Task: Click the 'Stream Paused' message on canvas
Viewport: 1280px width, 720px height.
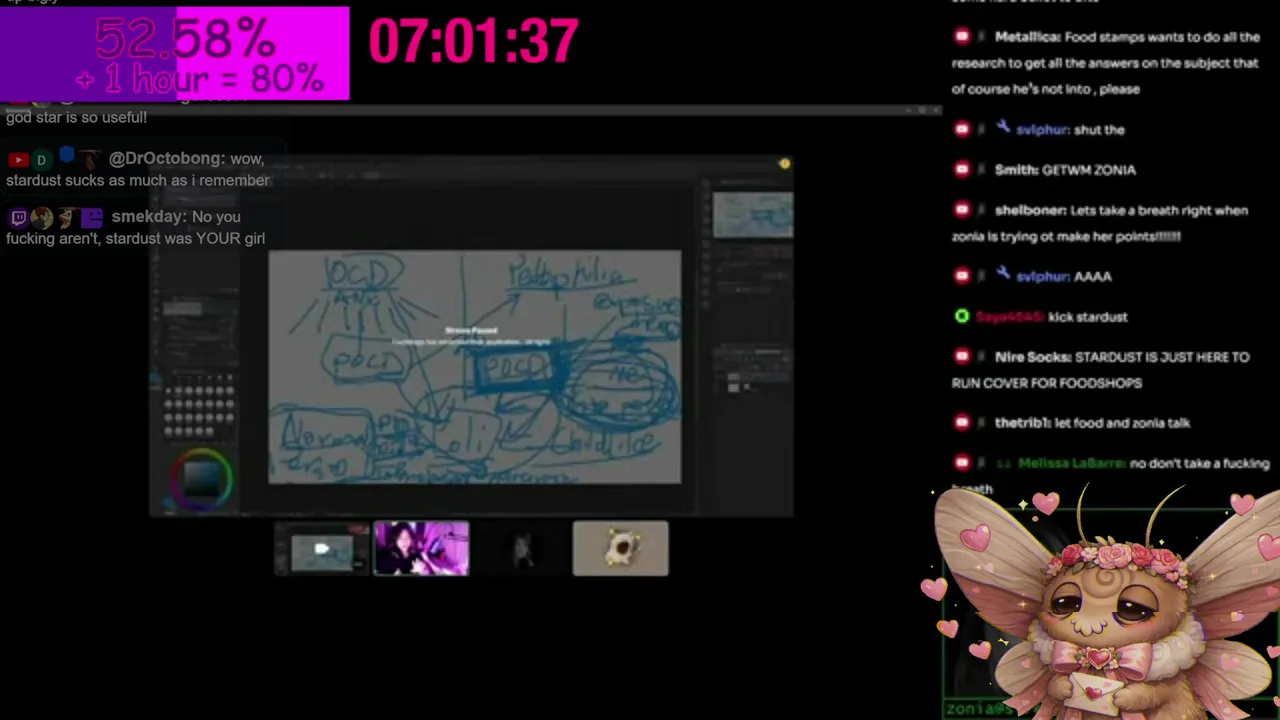Action: 471,330
